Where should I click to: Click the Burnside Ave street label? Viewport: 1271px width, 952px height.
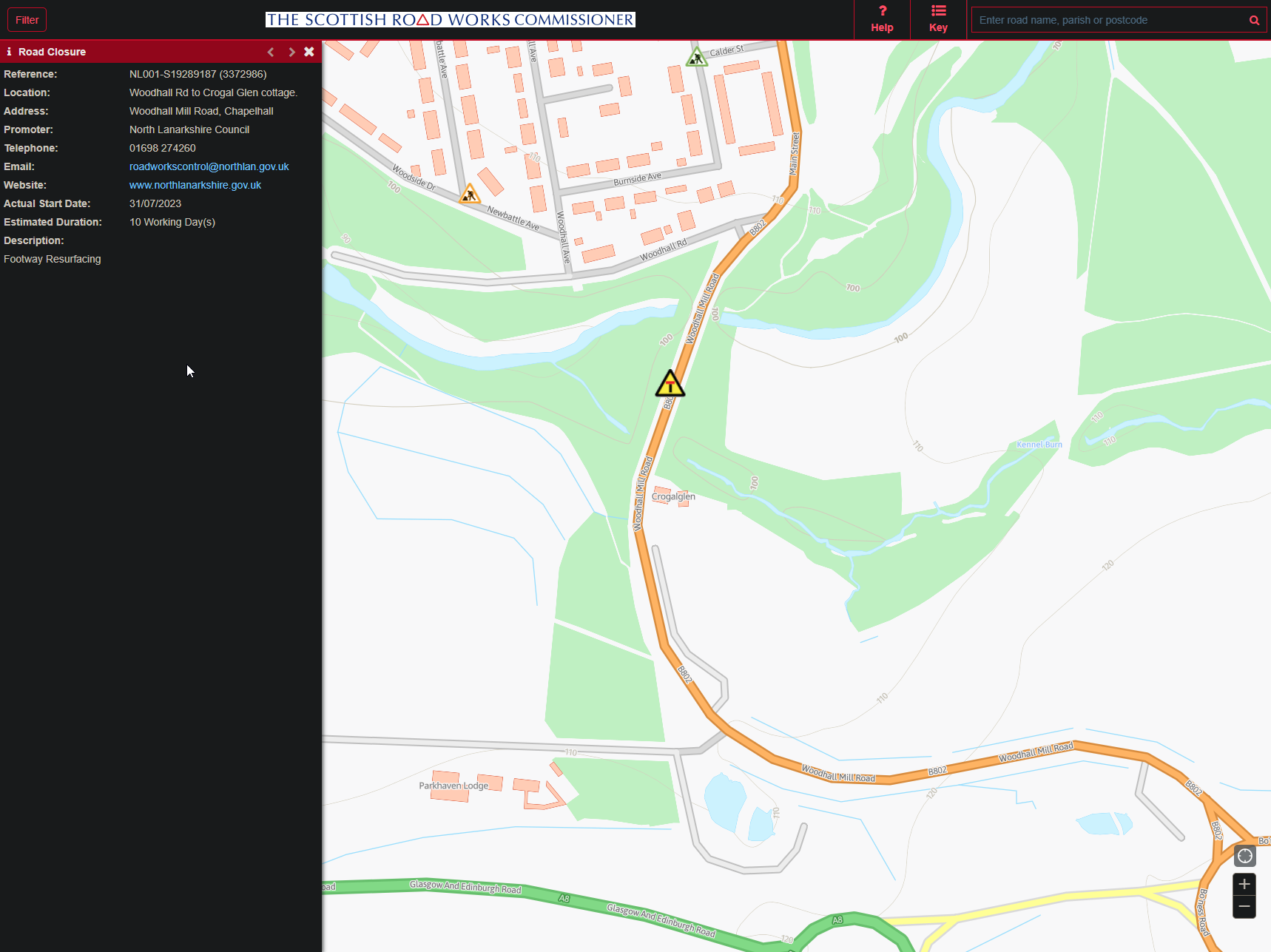(638, 179)
